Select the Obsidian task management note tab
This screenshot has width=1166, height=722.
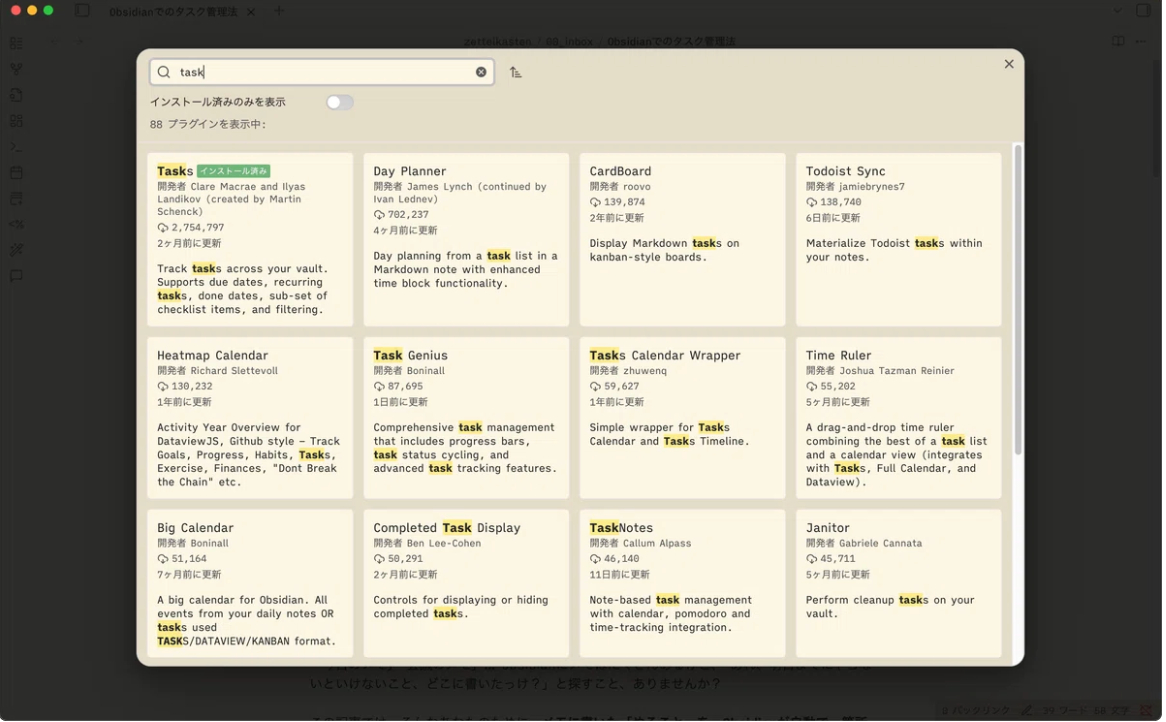coord(173,12)
